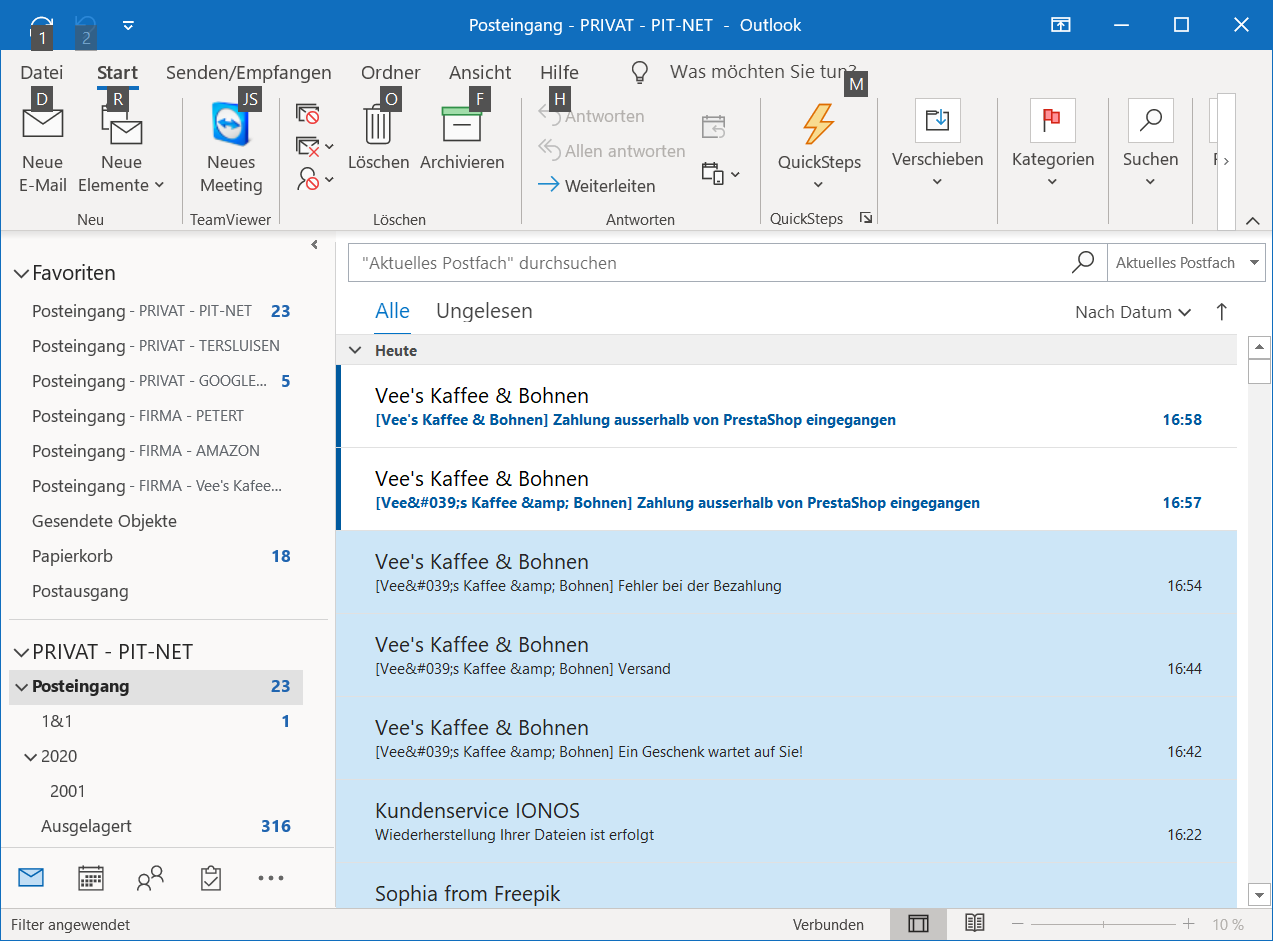Viewport: 1273px width, 941px height.
Task: Show more ribbon groups arrow
Action: [1226, 160]
